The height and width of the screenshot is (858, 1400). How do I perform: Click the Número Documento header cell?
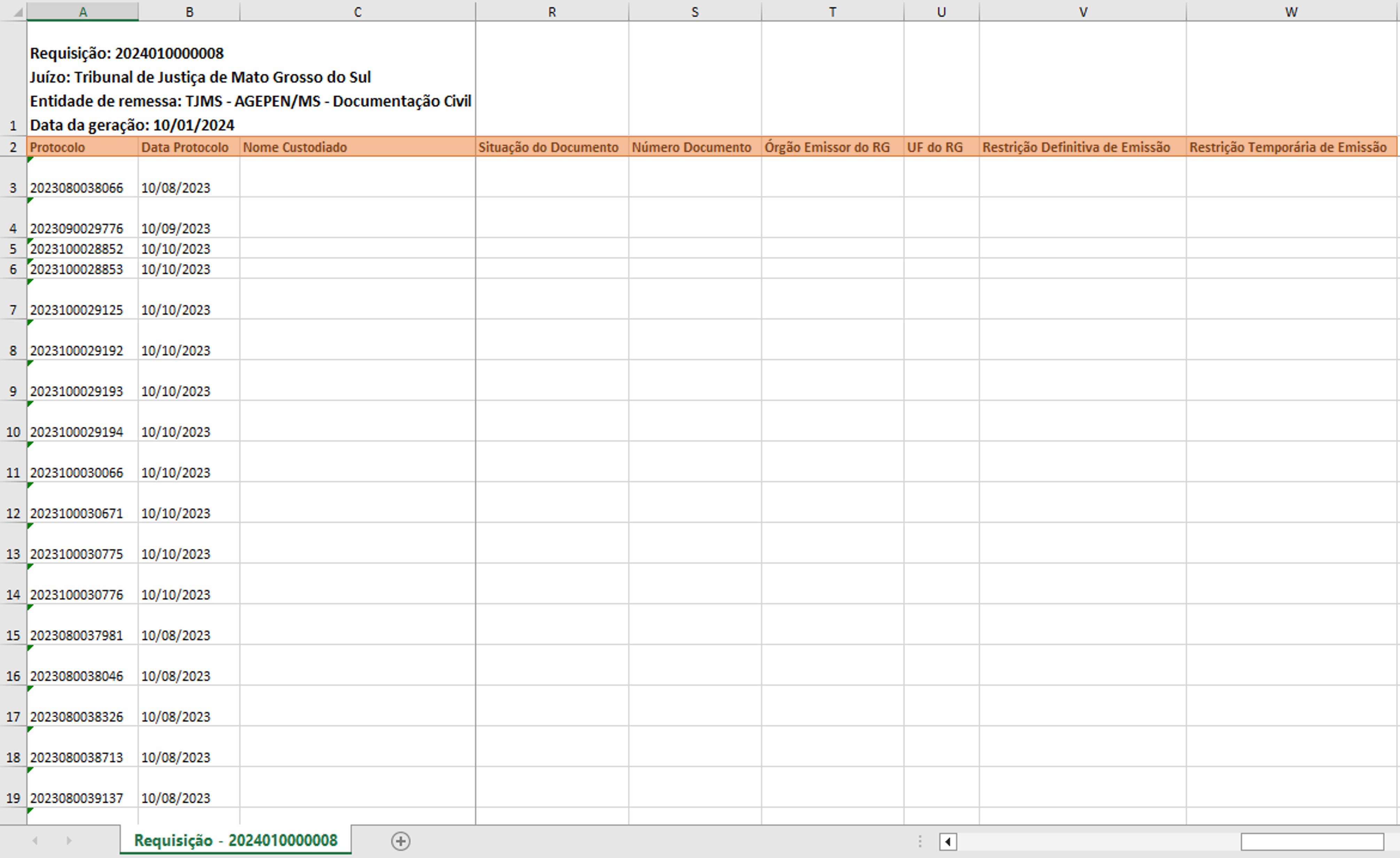click(x=695, y=147)
